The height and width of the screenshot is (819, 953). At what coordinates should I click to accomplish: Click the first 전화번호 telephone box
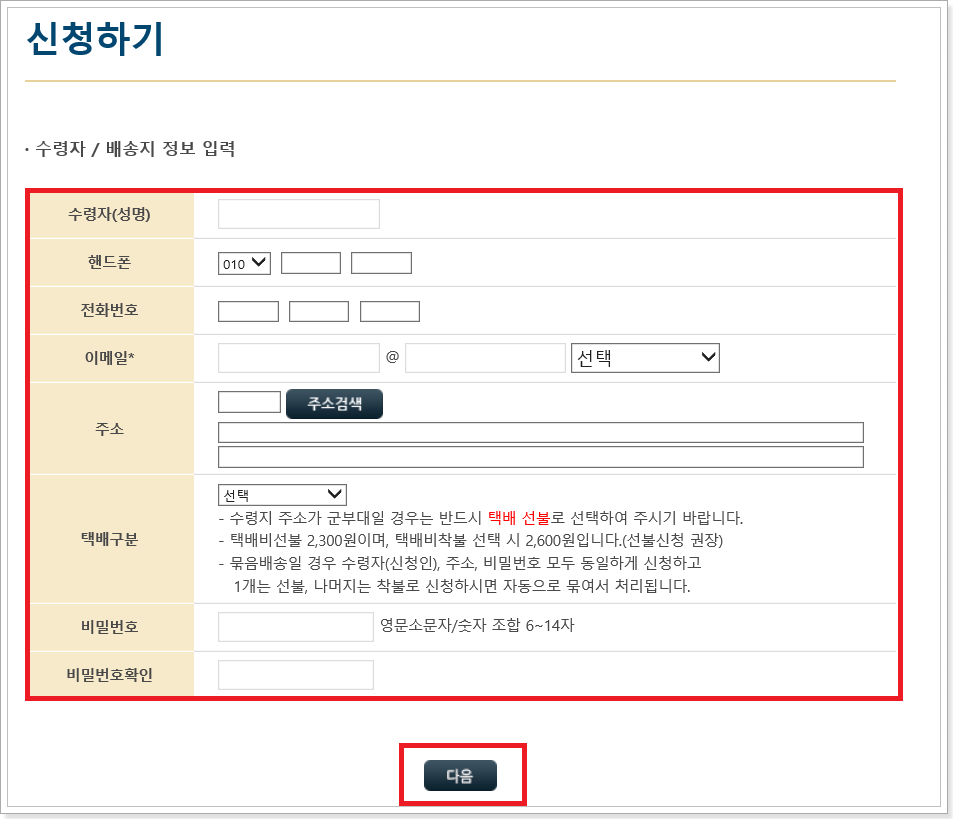pos(248,310)
